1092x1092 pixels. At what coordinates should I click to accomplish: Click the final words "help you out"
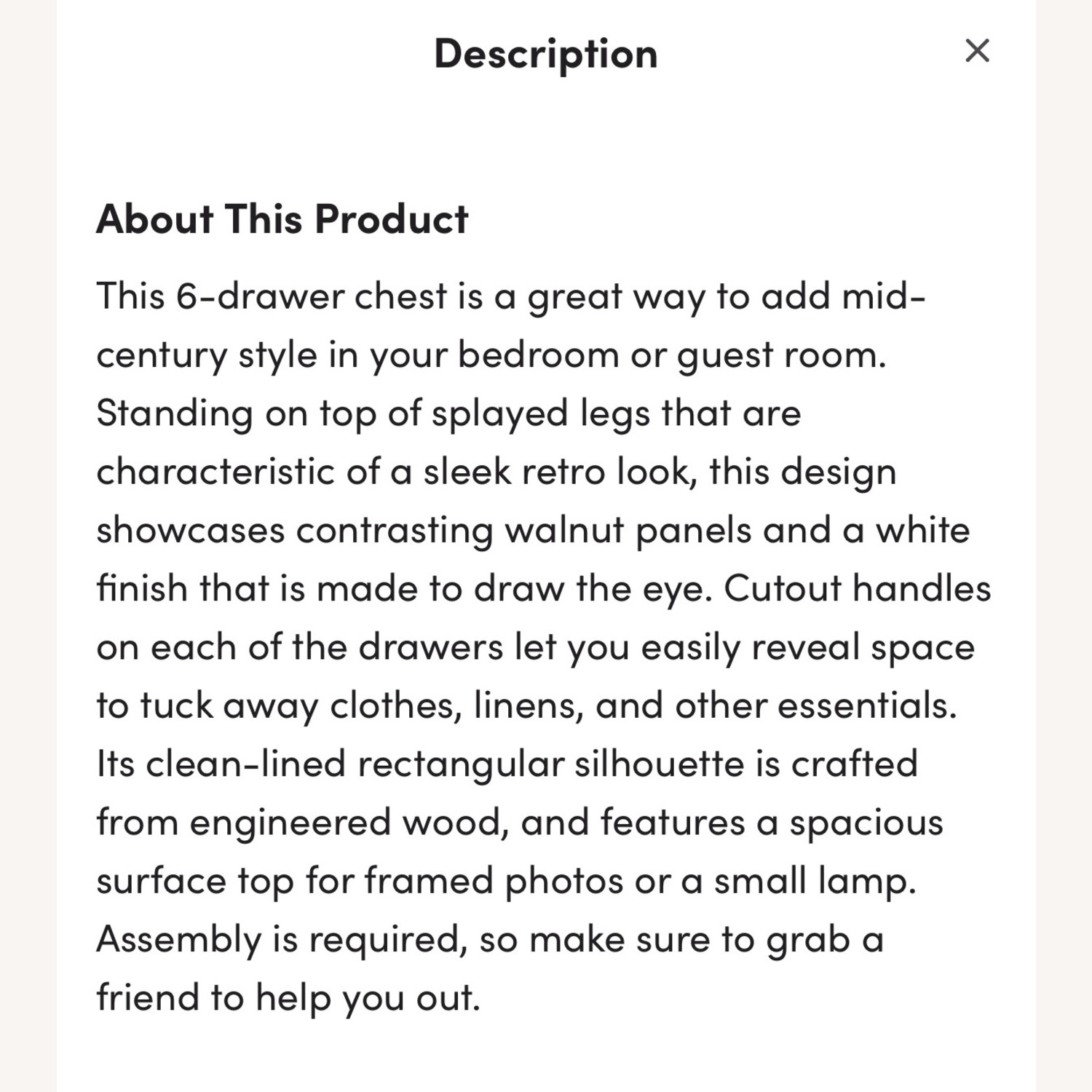coord(368,997)
